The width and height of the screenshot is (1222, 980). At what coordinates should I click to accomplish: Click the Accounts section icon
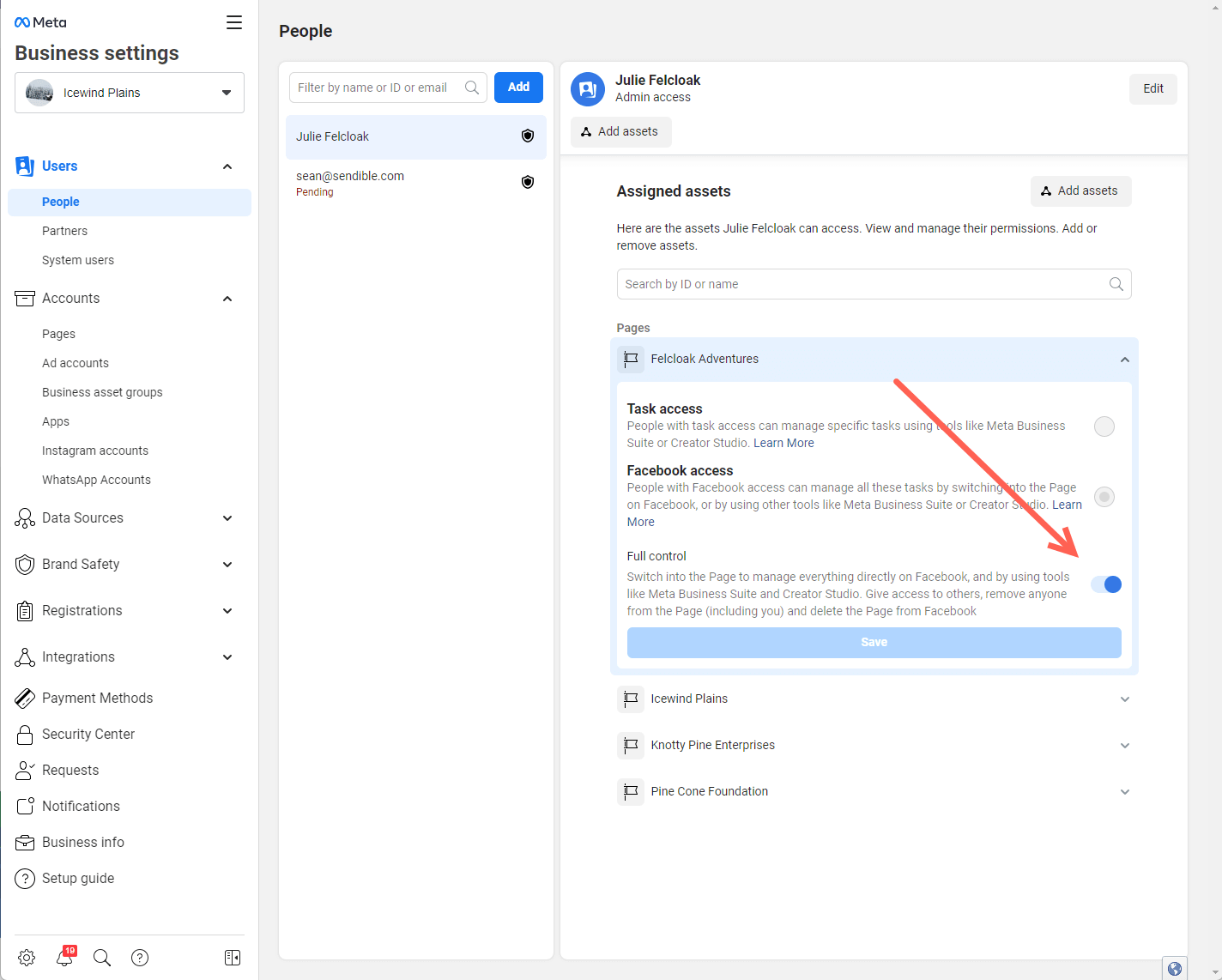click(25, 299)
